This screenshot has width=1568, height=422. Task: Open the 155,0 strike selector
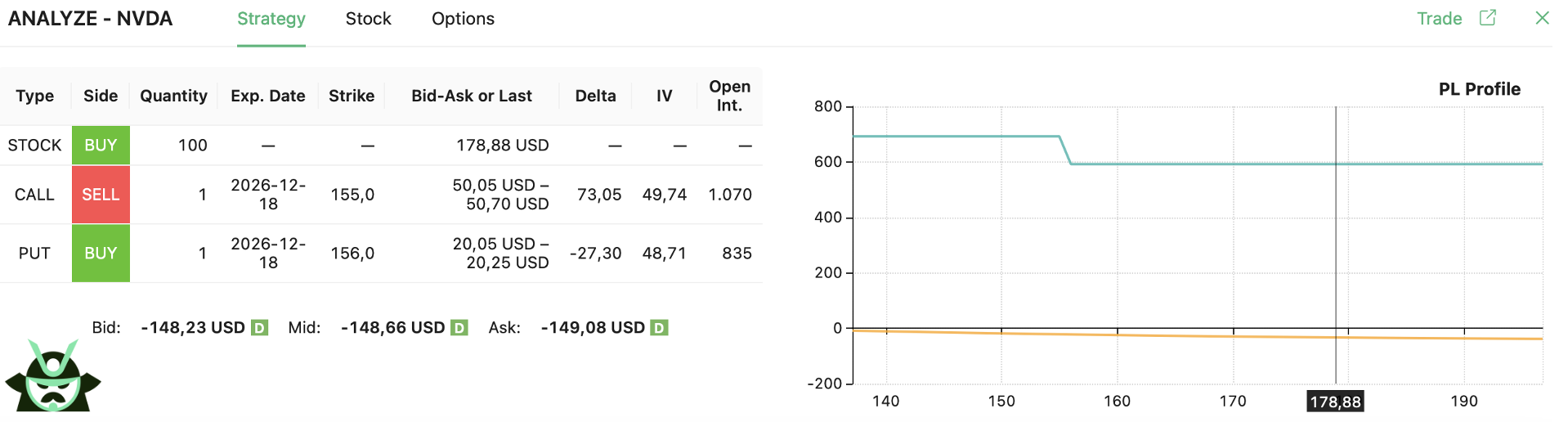click(352, 195)
